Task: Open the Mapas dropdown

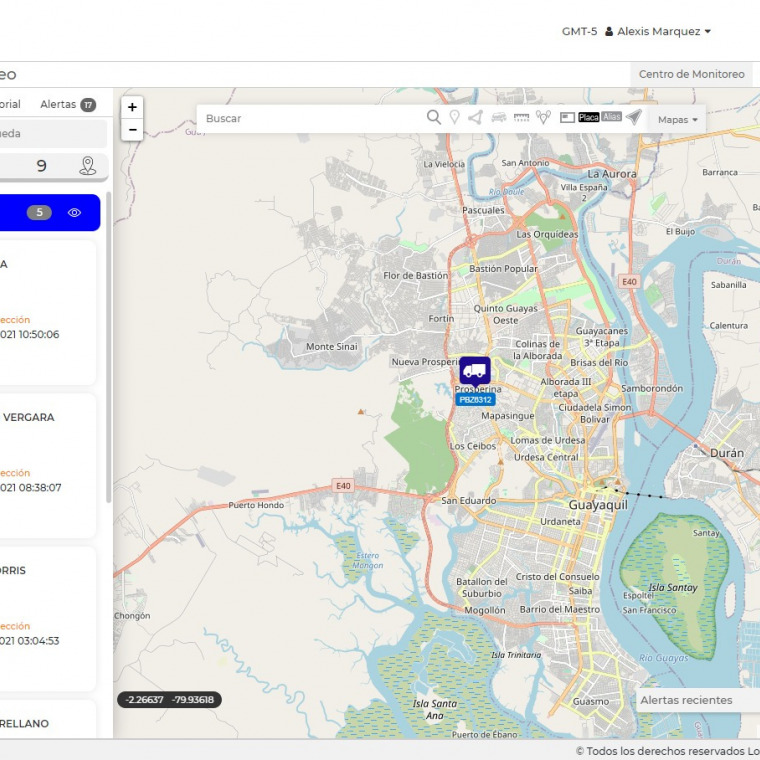Action: point(677,120)
